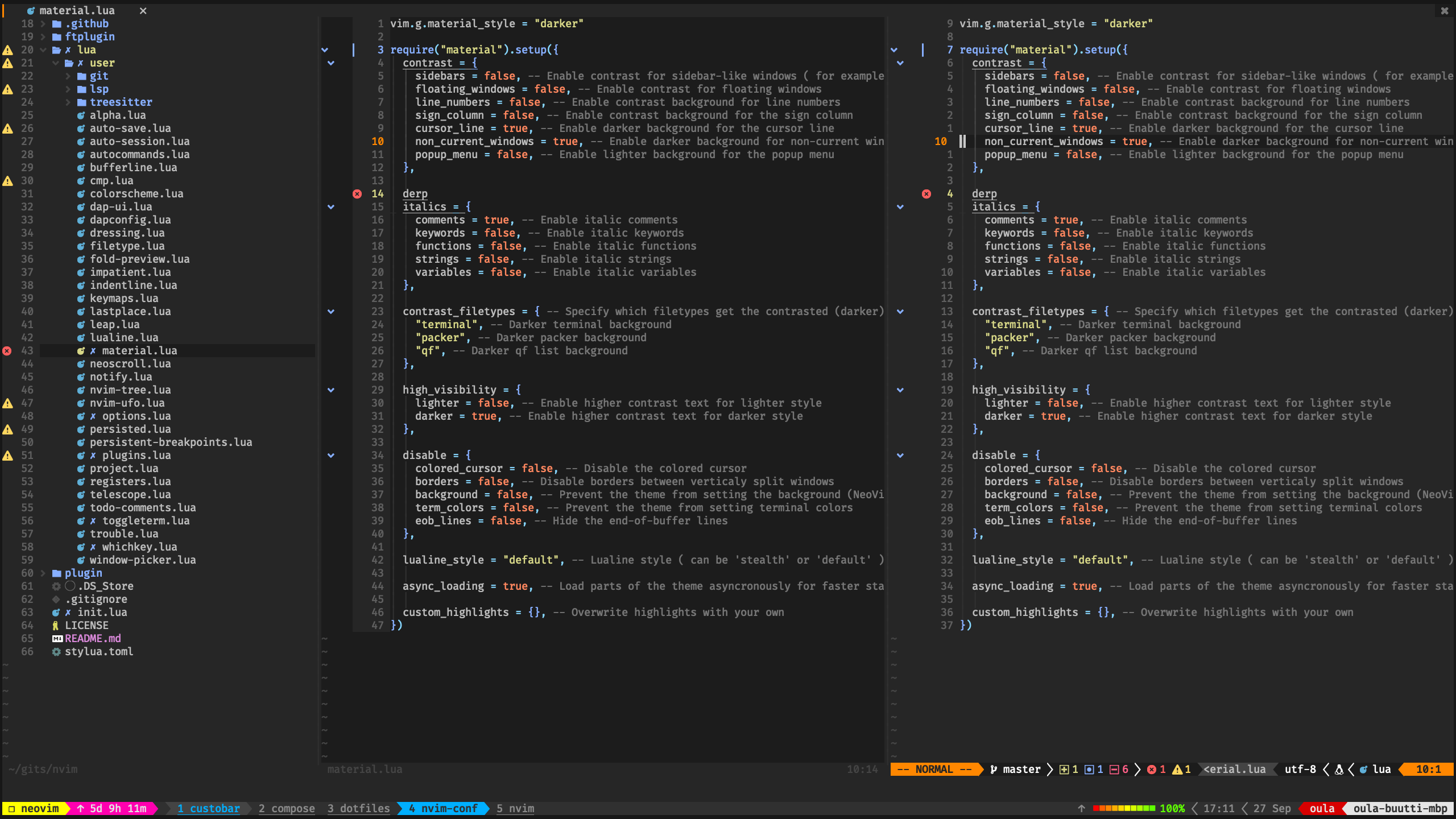
Task: Open init.lua in the file tree
Action: click(102, 613)
